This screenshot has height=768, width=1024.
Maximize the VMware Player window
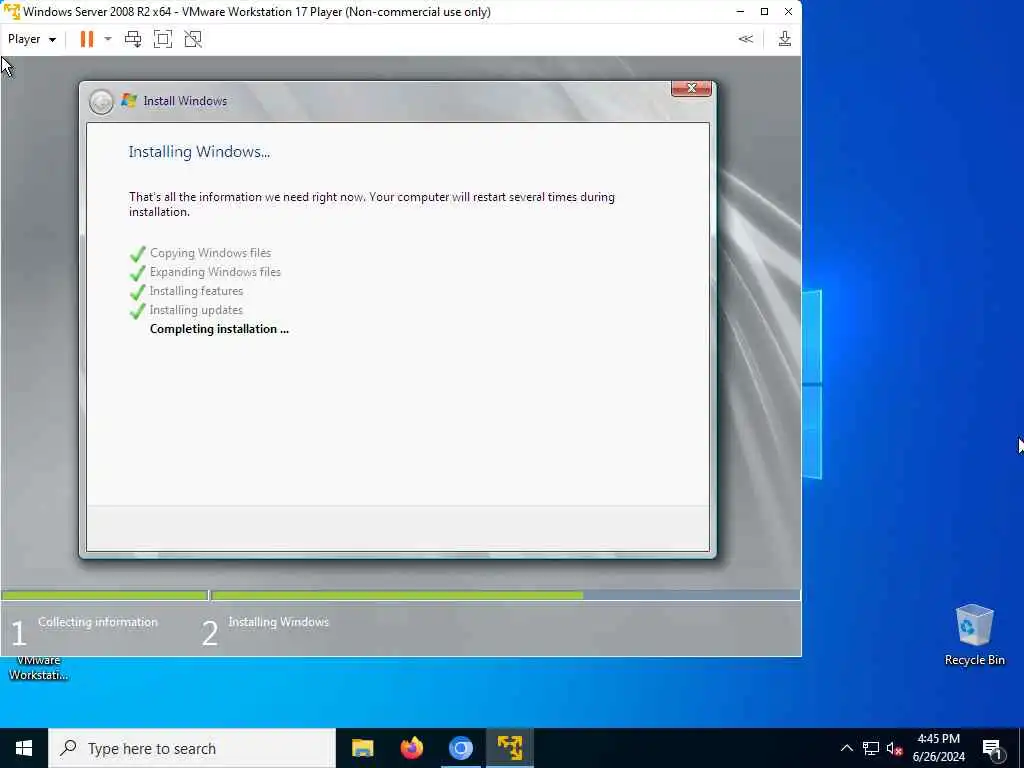tap(764, 12)
